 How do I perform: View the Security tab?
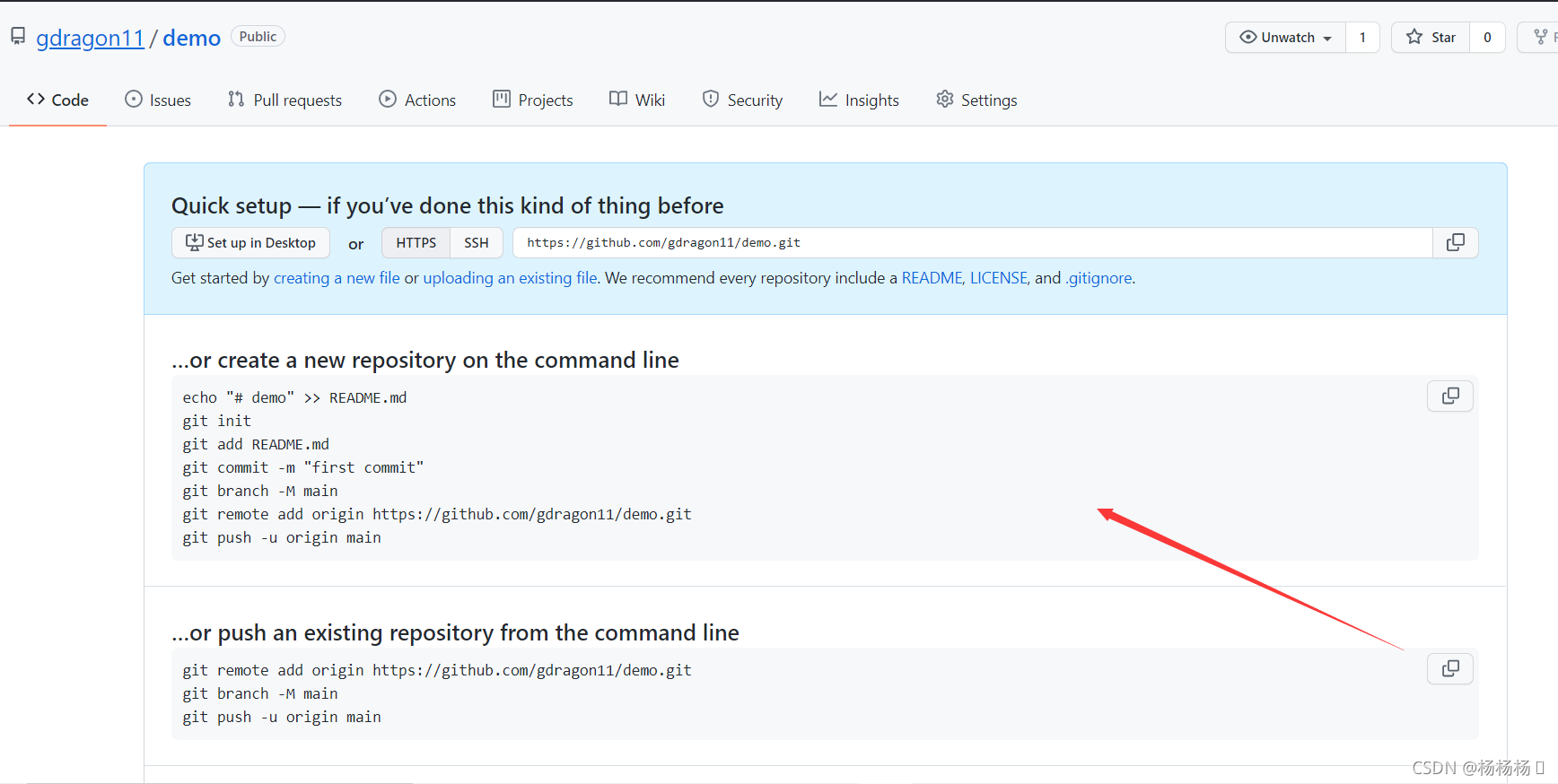(x=742, y=100)
